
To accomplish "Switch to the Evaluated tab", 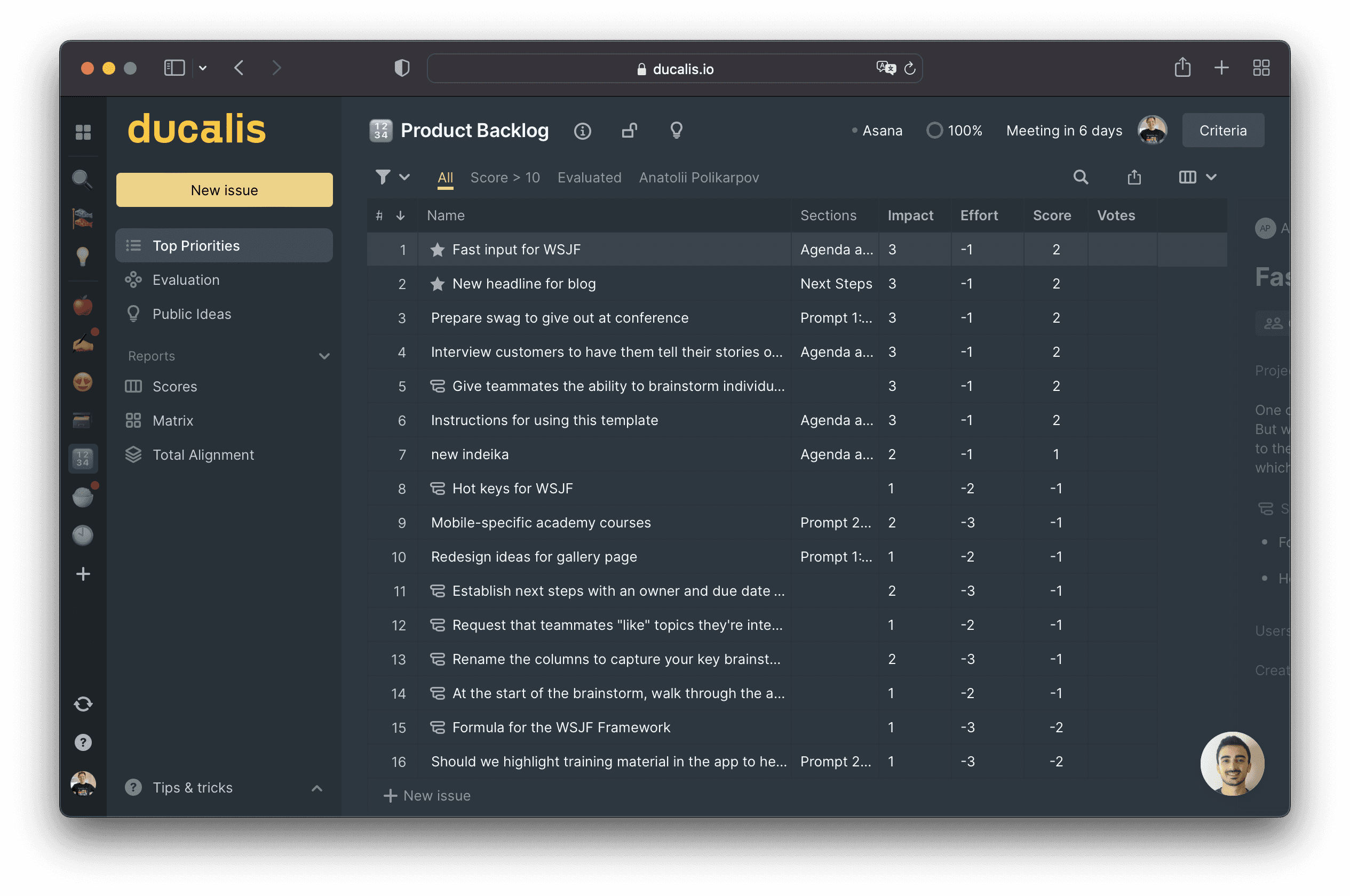I will (x=589, y=178).
